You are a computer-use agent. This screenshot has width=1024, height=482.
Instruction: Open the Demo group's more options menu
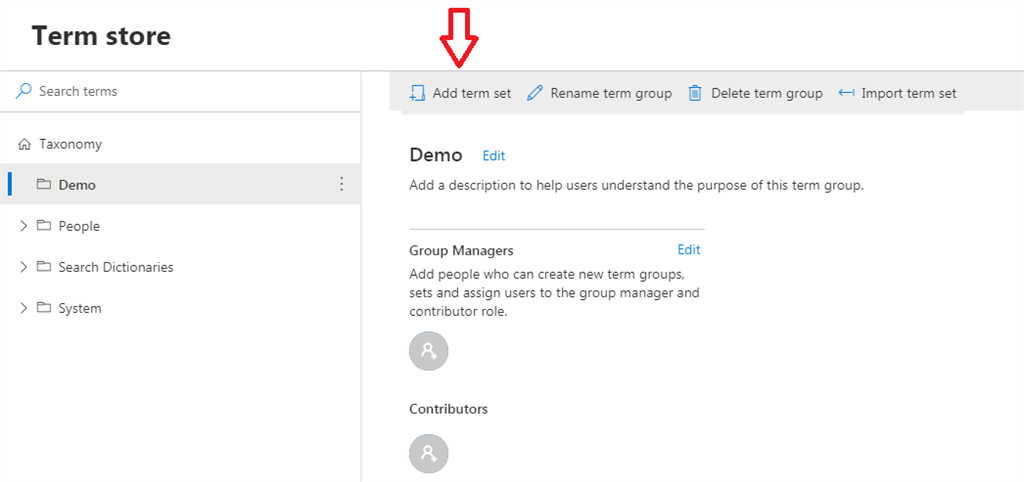[341, 185]
